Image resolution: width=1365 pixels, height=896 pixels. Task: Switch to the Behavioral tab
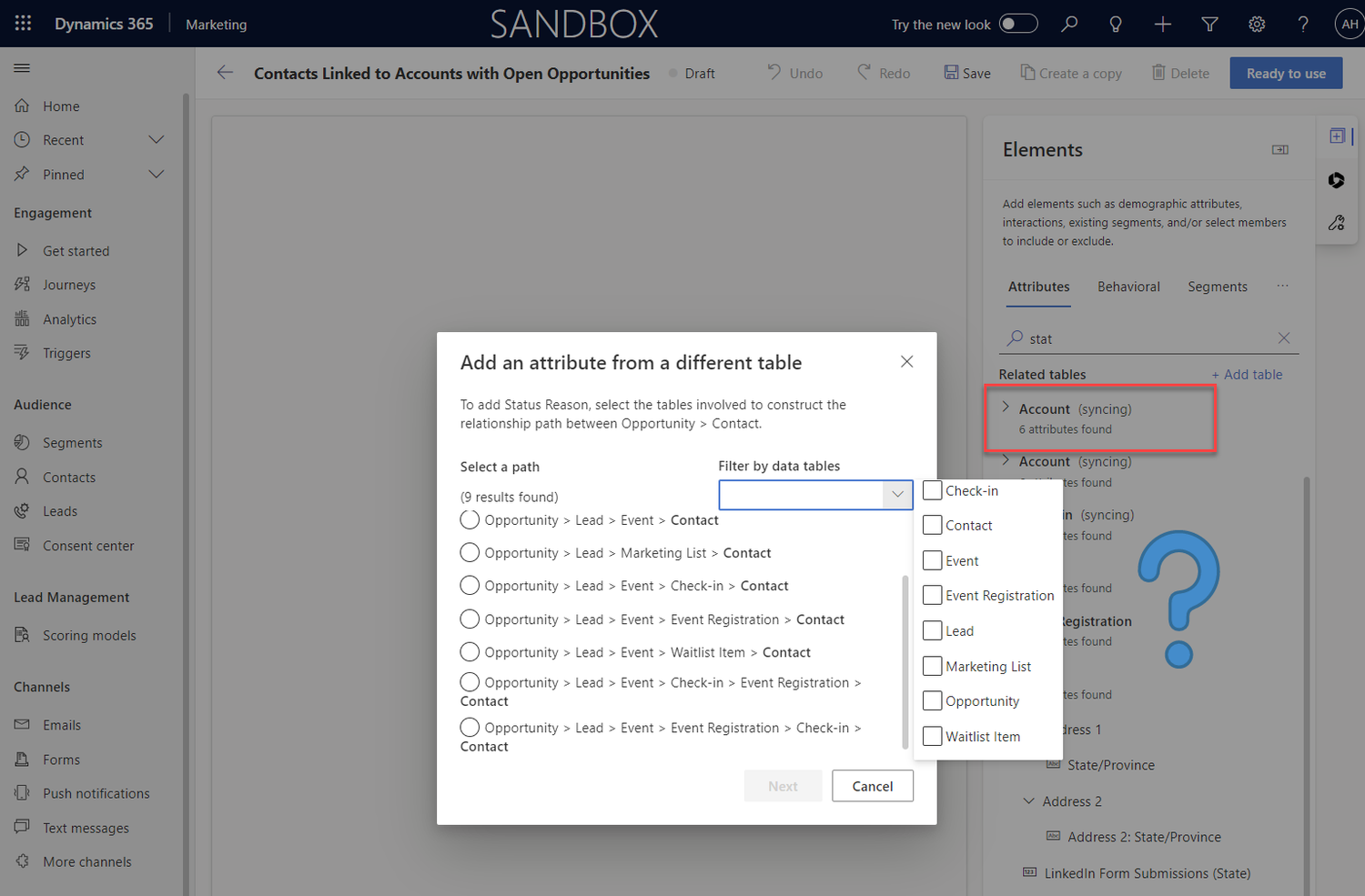(1128, 287)
